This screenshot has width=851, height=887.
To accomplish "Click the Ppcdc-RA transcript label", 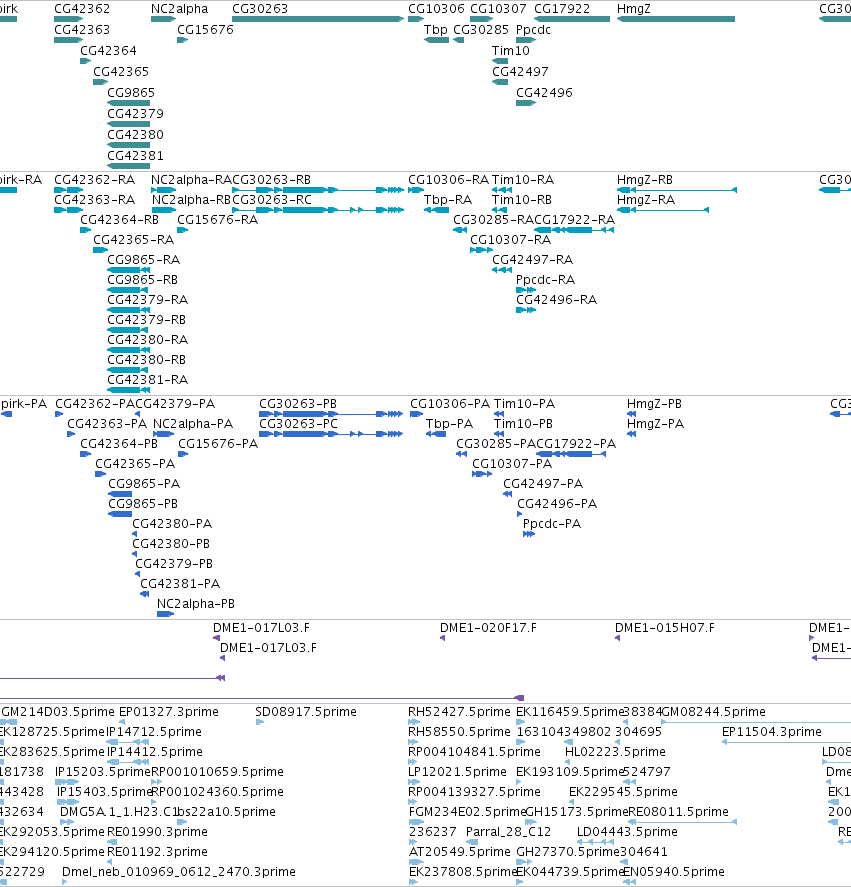I will coord(545,279).
